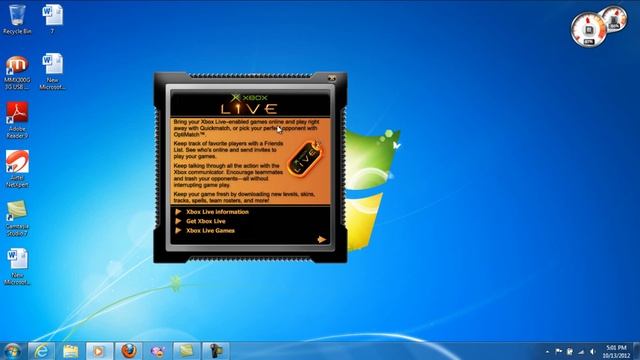
Task: Launch Firefox from the taskbar
Action: pyautogui.click(x=129, y=351)
